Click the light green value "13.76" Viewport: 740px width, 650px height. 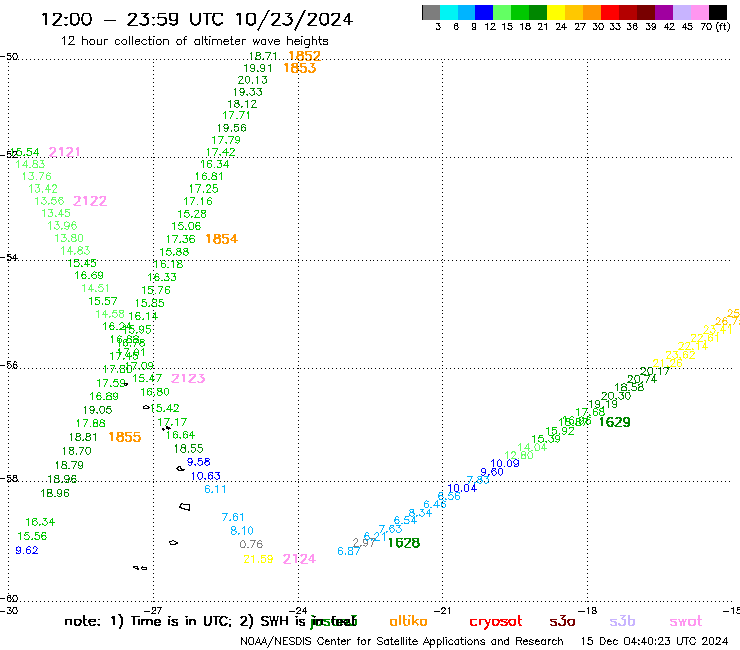pos(37,176)
